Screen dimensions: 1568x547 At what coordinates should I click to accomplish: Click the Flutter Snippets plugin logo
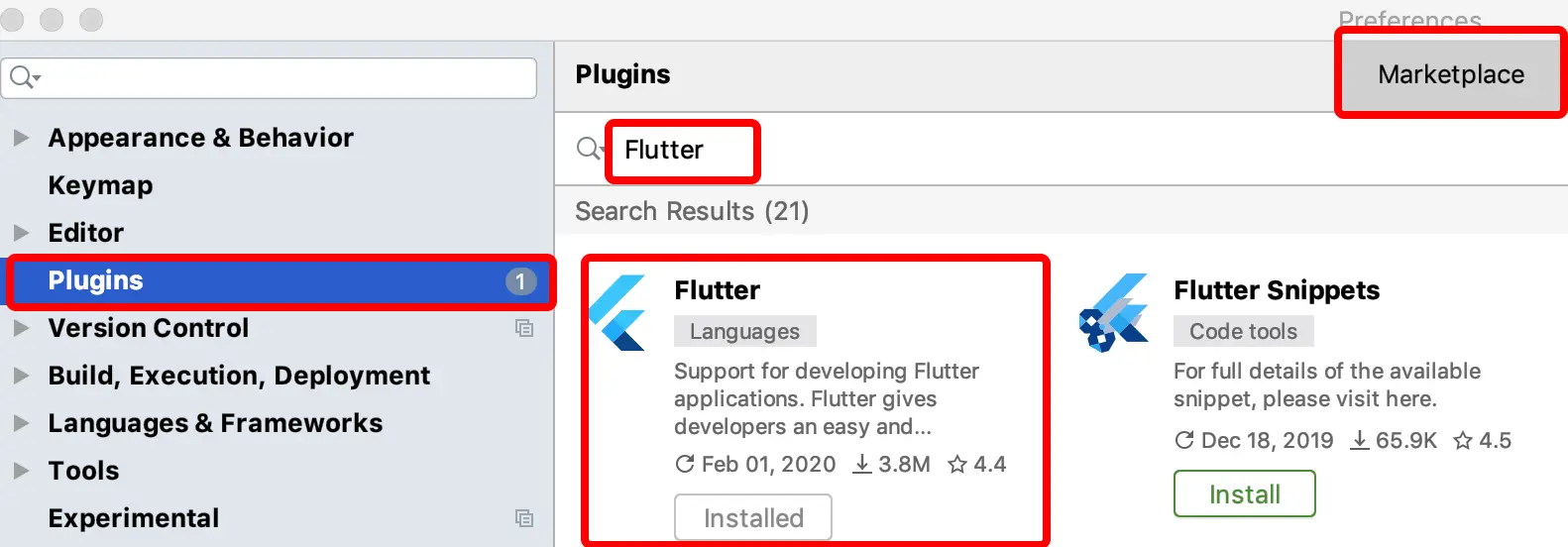coord(1114,313)
